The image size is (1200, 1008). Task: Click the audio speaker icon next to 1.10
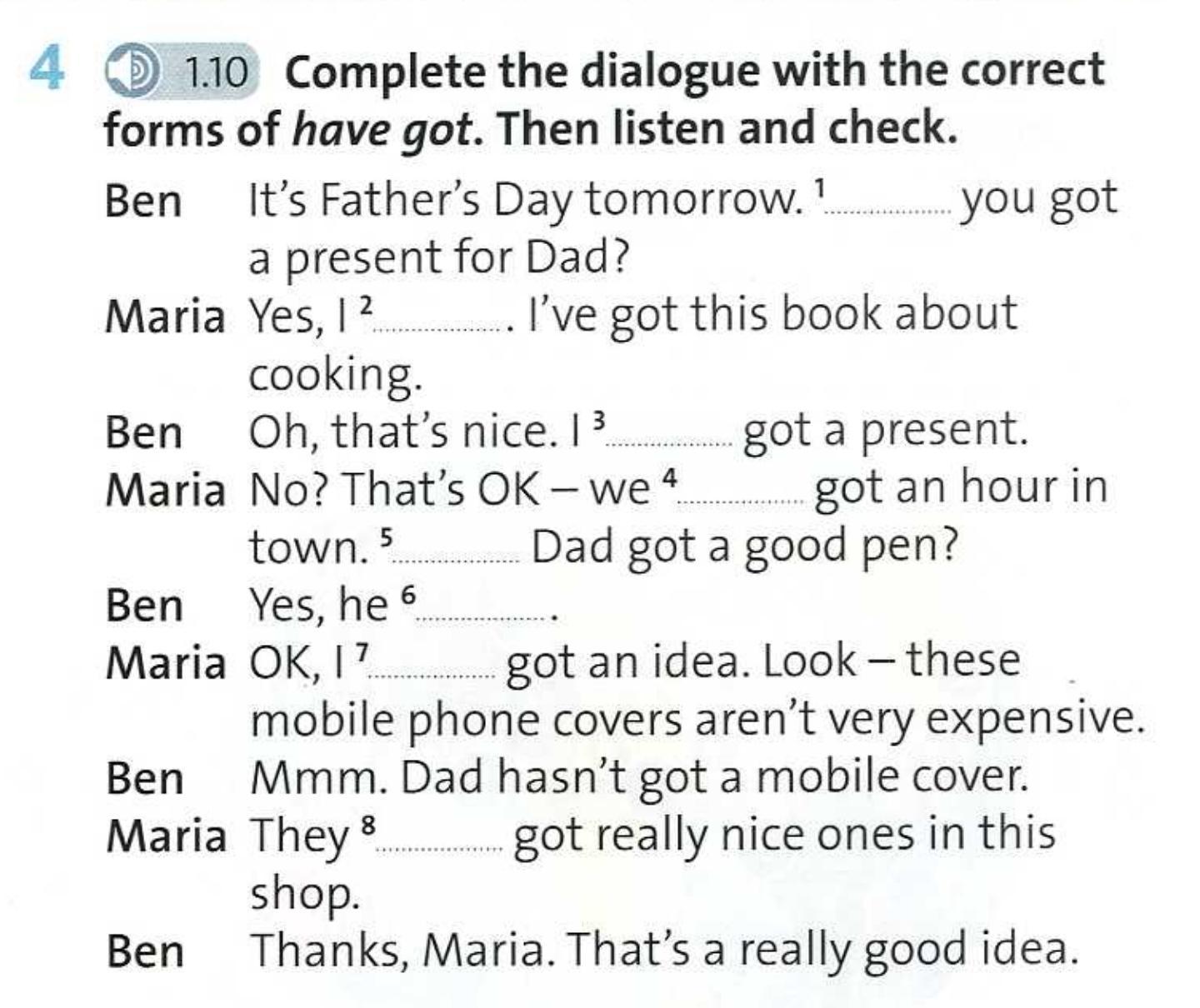point(132,72)
